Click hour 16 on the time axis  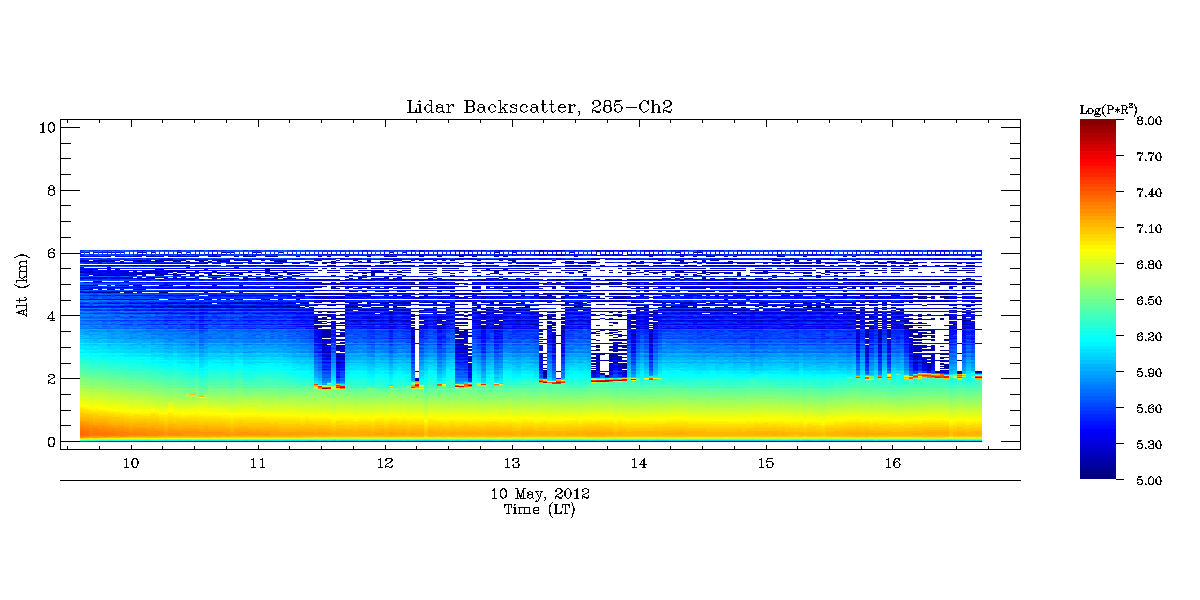[893, 464]
